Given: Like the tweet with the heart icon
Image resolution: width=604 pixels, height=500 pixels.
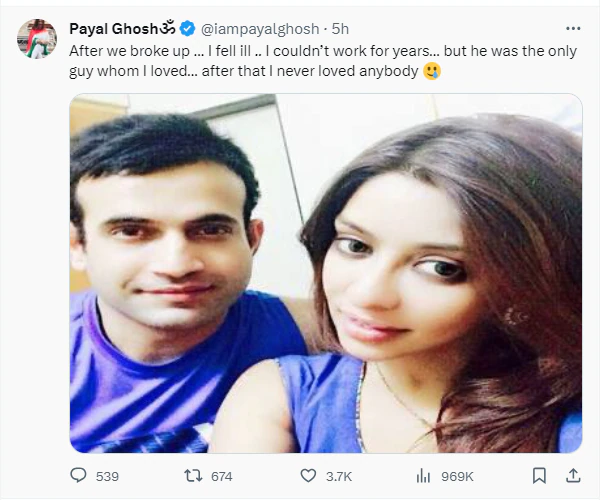Looking at the screenshot, I should pyautogui.click(x=308, y=476).
